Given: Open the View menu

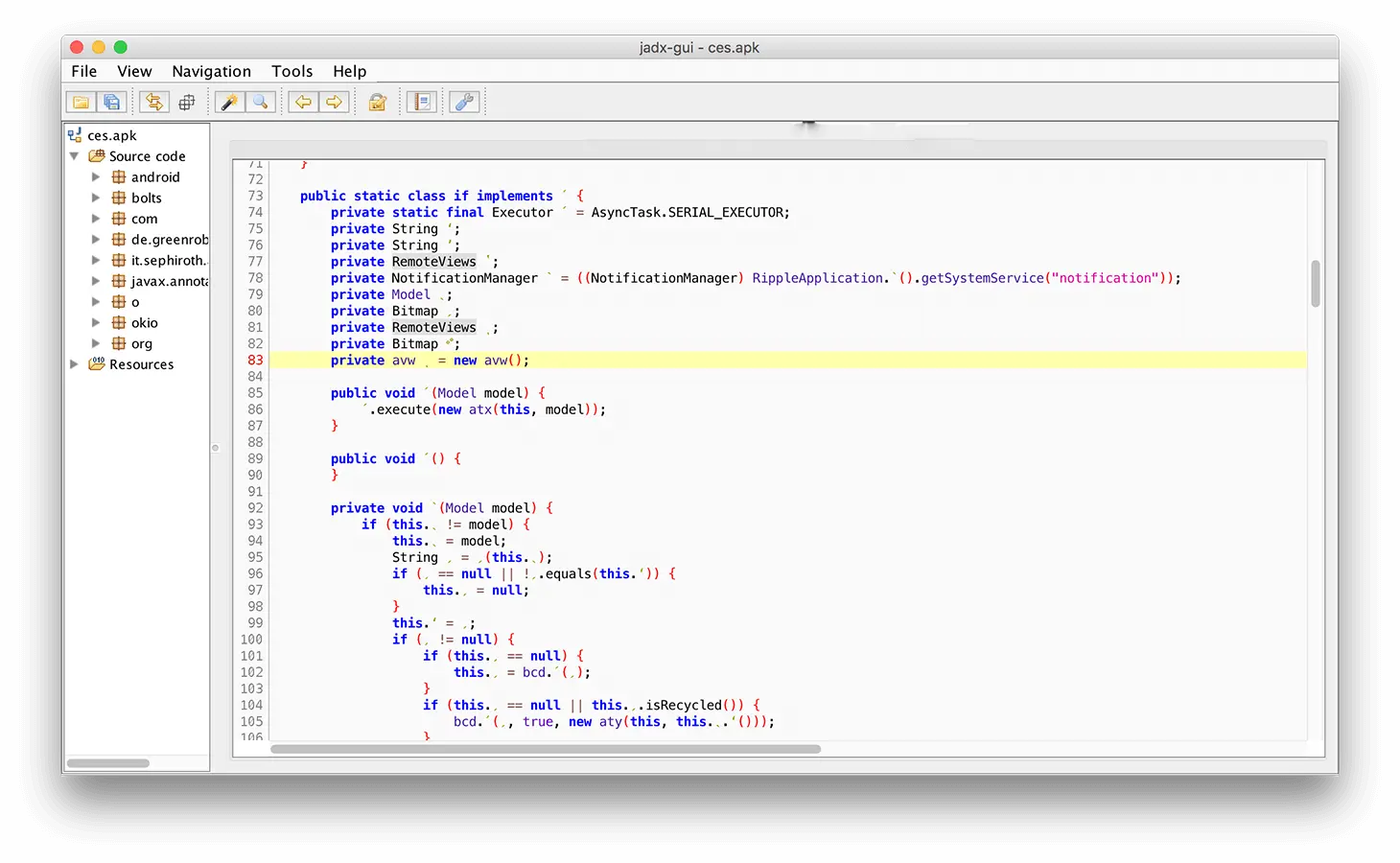Looking at the screenshot, I should pyautogui.click(x=134, y=71).
